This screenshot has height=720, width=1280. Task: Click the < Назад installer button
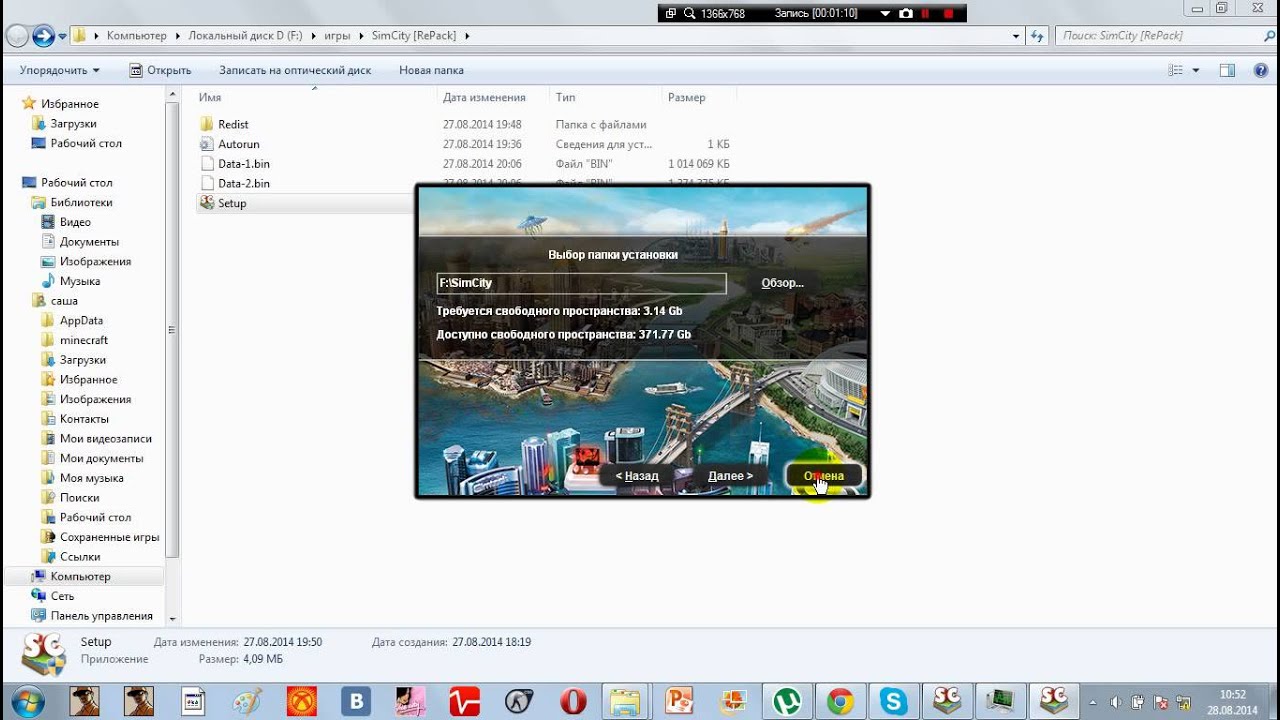[x=637, y=476]
